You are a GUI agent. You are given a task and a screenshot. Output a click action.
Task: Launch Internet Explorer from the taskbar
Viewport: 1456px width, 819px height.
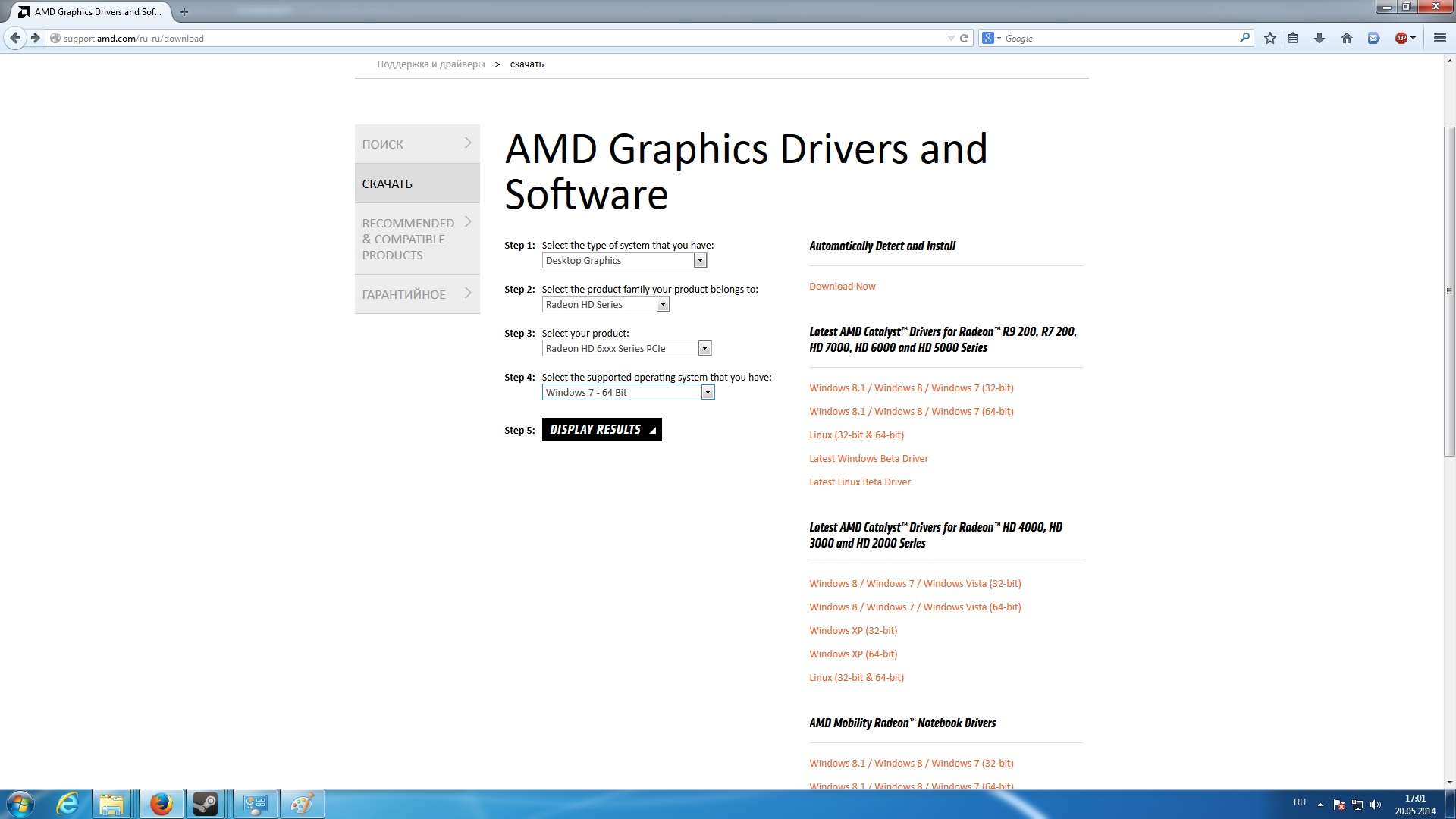pyautogui.click(x=67, y=804)
